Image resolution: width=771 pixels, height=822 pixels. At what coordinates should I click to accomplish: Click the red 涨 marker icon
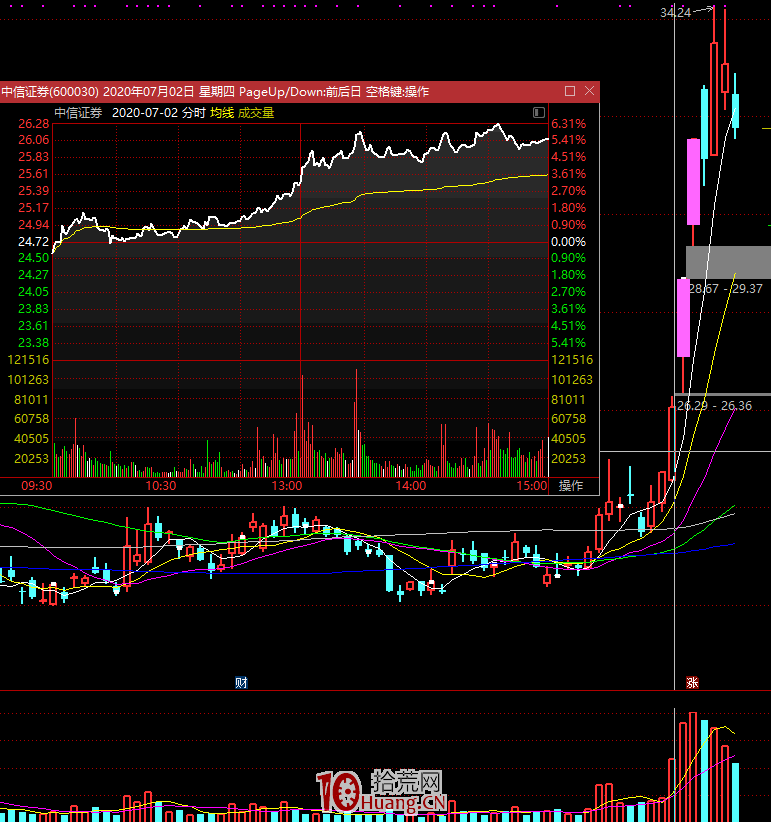pos(691,683)
